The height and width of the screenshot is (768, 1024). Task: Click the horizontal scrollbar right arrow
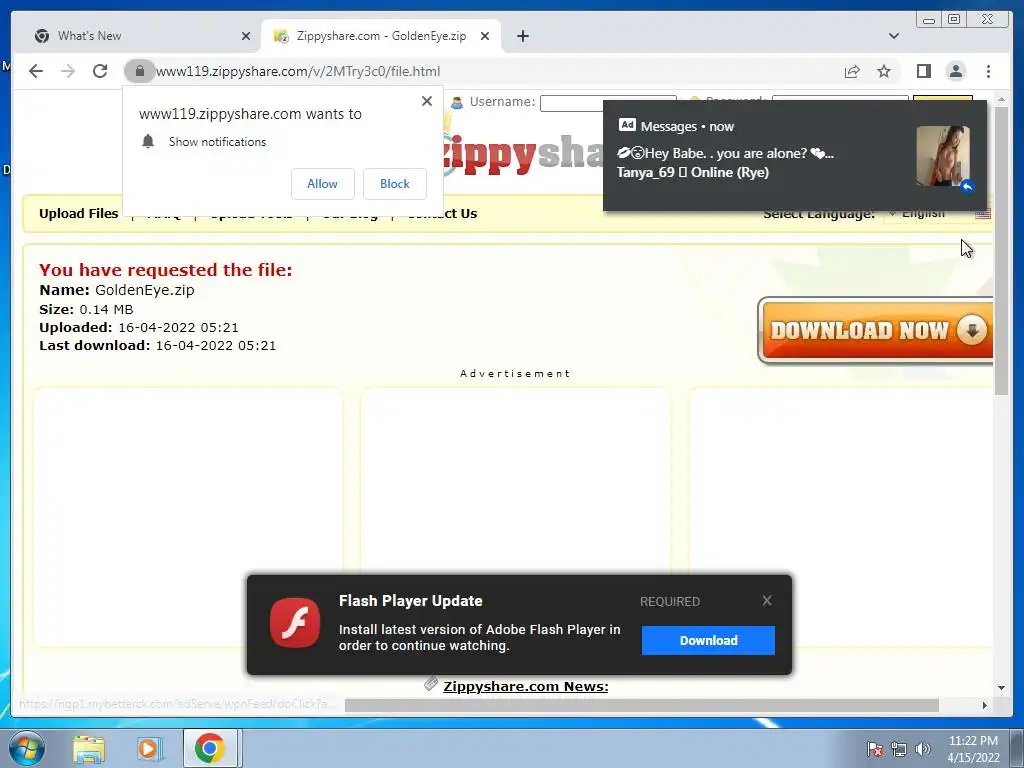985,705
